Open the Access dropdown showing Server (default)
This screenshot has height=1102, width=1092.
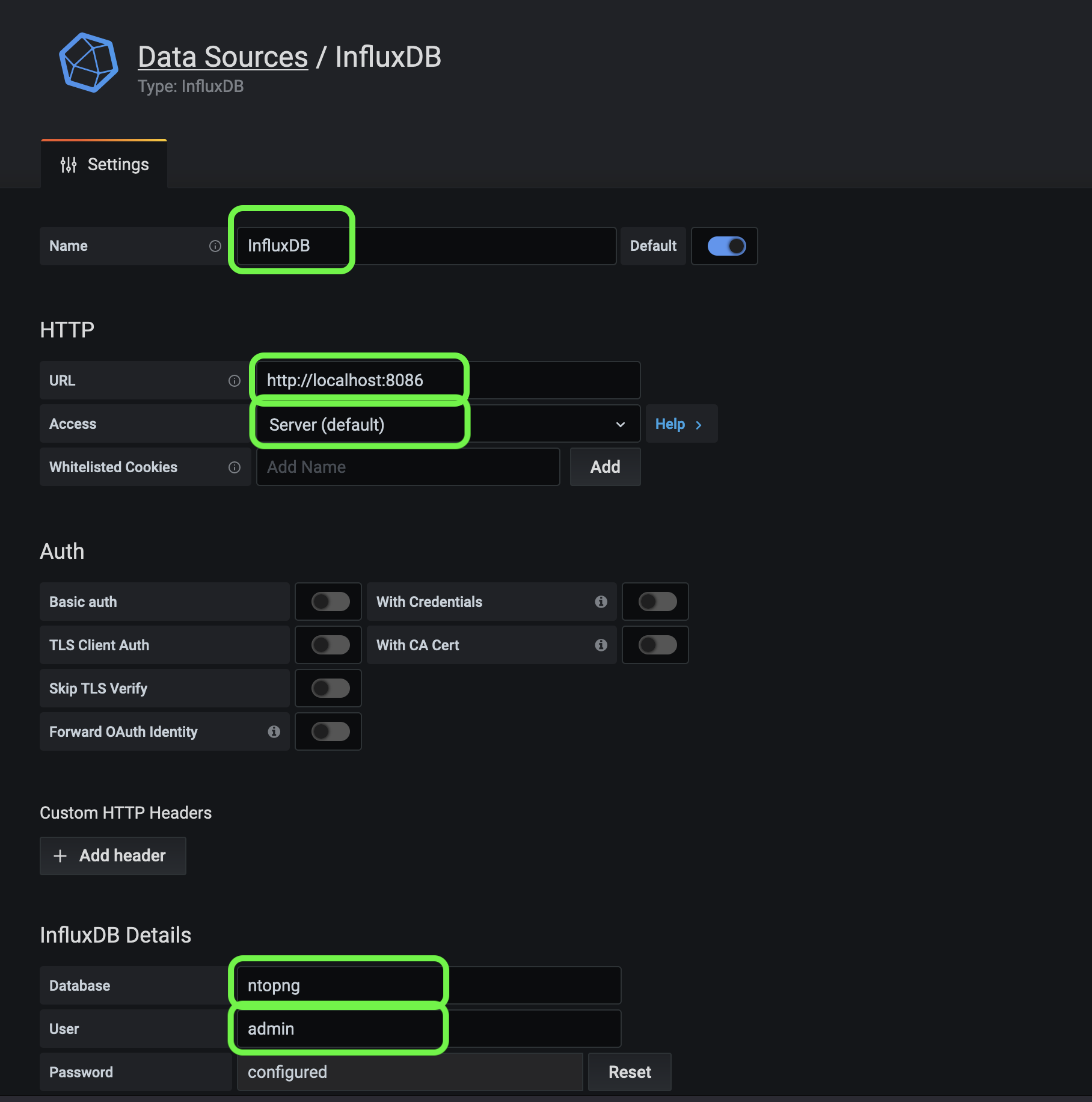click(448, 424)
